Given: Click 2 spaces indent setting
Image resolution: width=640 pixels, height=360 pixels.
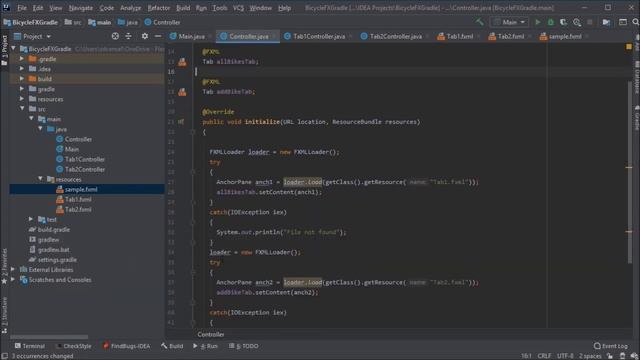Looking at the screenshot, I should point(590,356).
